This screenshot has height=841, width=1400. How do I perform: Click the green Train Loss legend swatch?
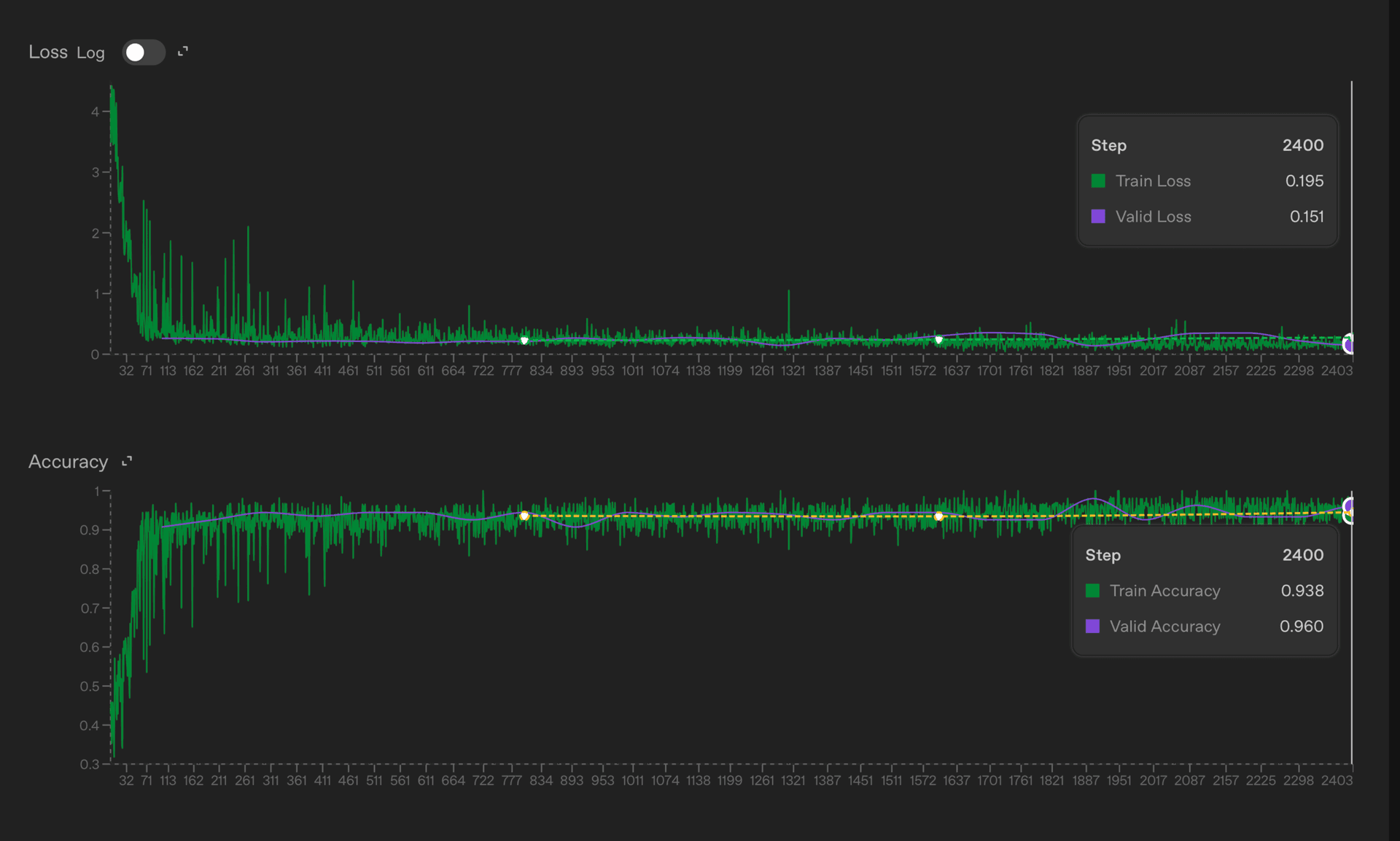[x=1099, y=180]
